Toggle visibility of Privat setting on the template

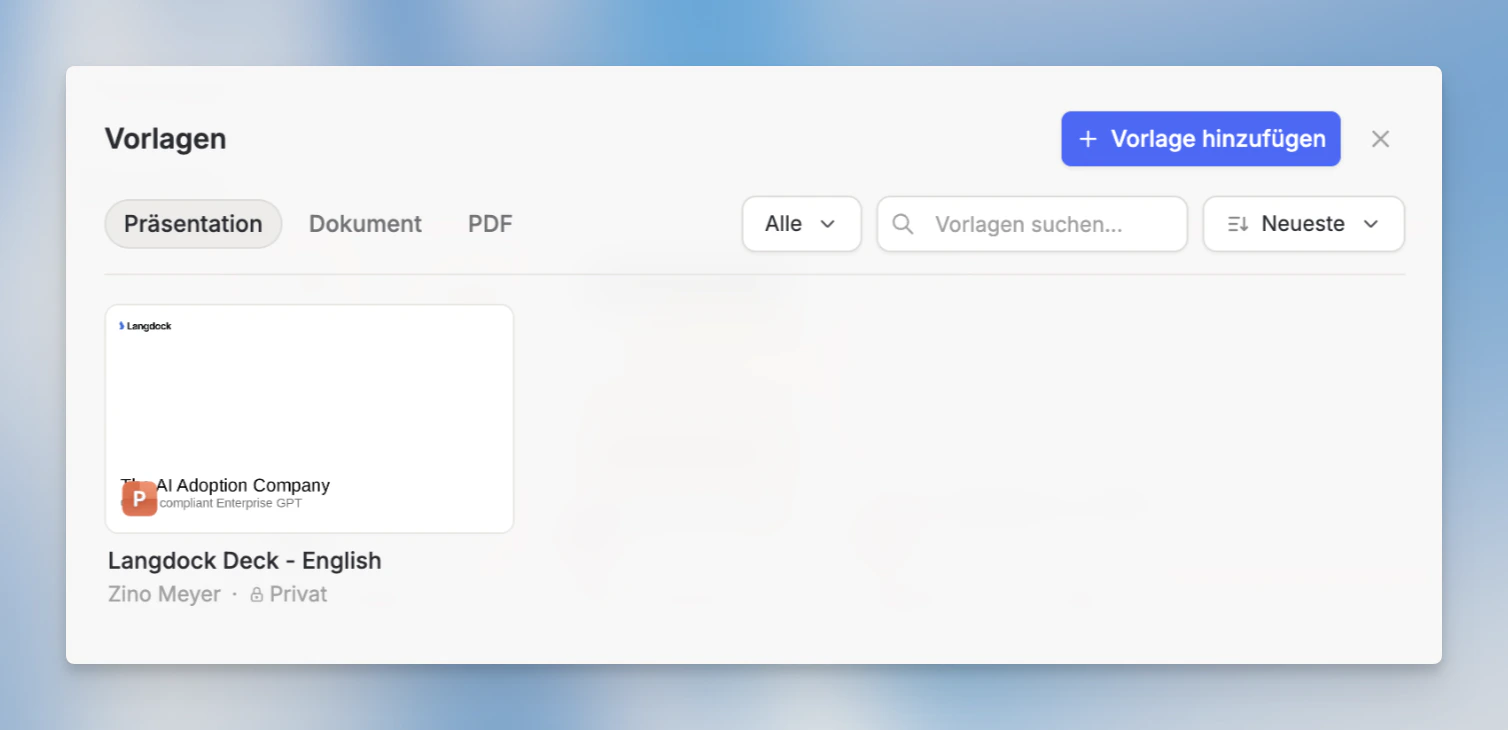(x=288, y=594)
